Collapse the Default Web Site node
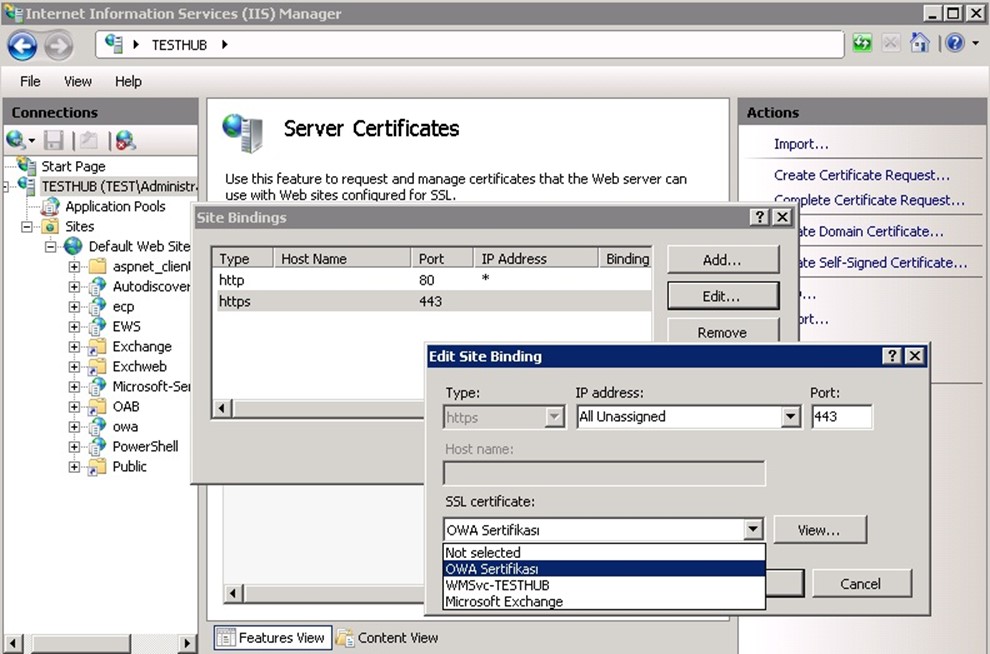 coord(51,247)
